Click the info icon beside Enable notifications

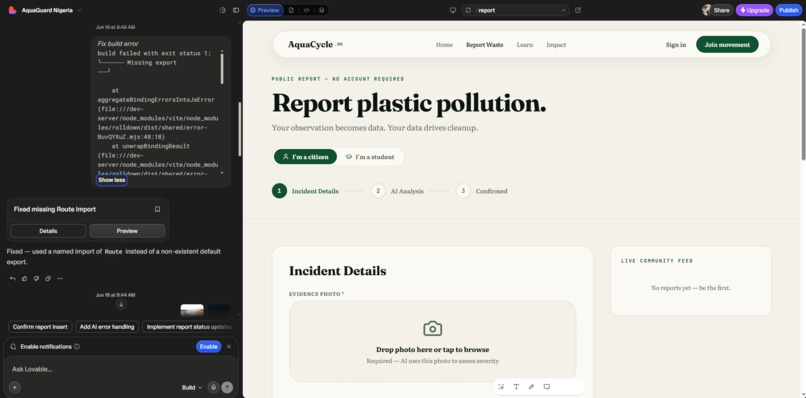click(77, 347)
